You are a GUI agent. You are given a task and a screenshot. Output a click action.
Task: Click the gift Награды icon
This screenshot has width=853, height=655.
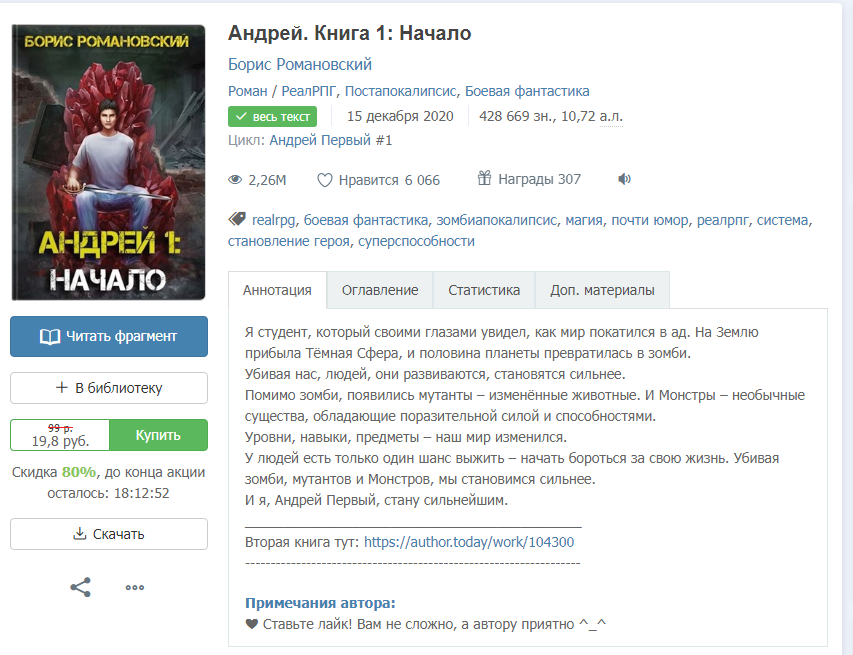484,178
